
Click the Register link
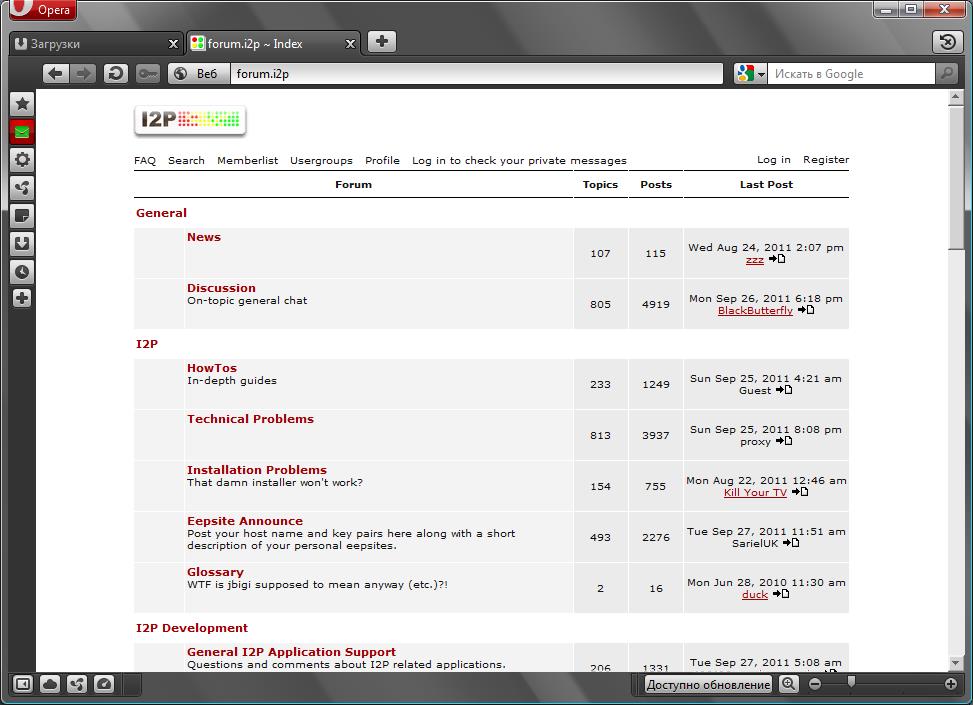(x=825, y=160)
